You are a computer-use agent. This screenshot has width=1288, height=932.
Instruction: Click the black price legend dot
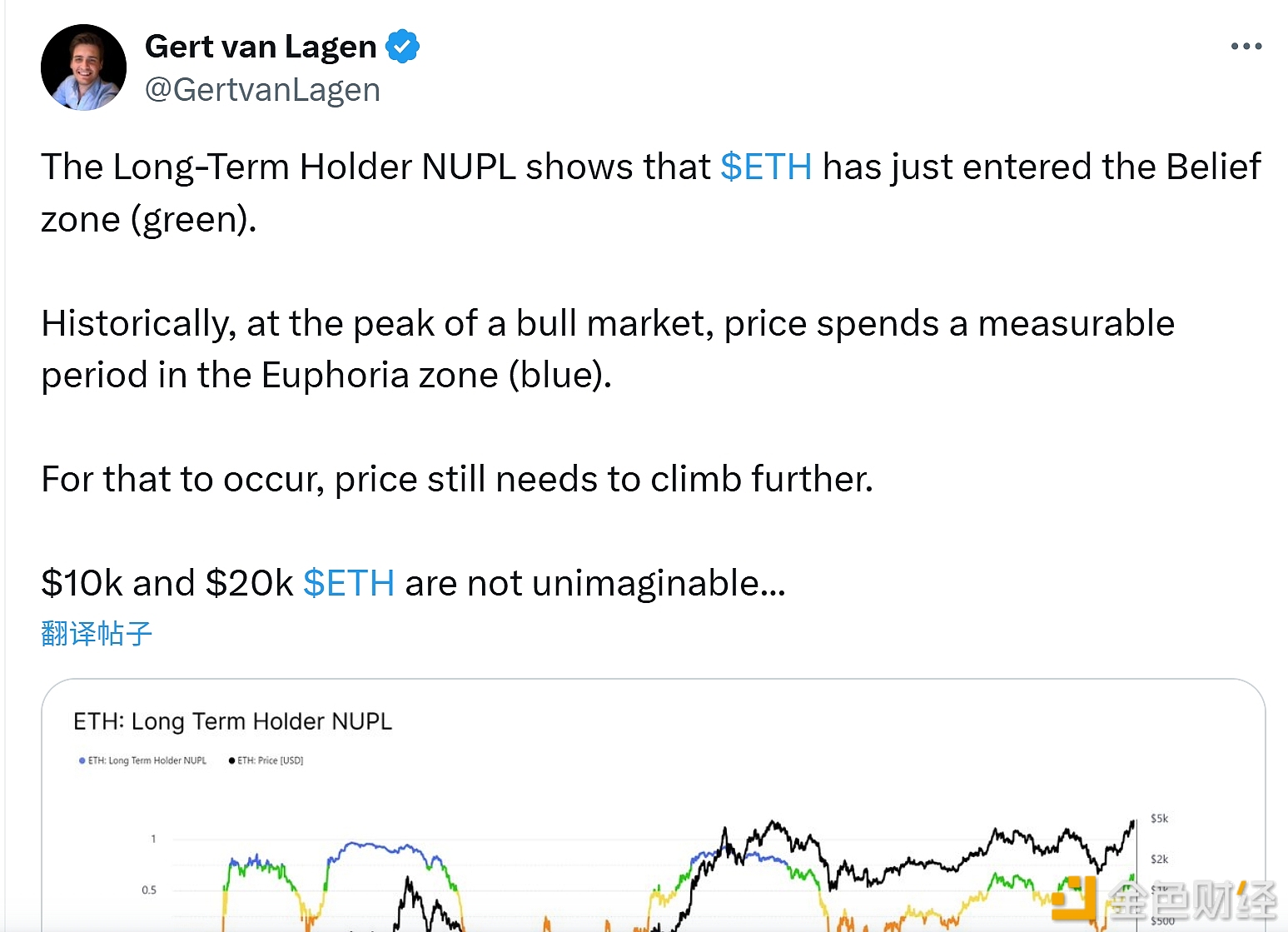pyautogui.click(x=231, y=760)
